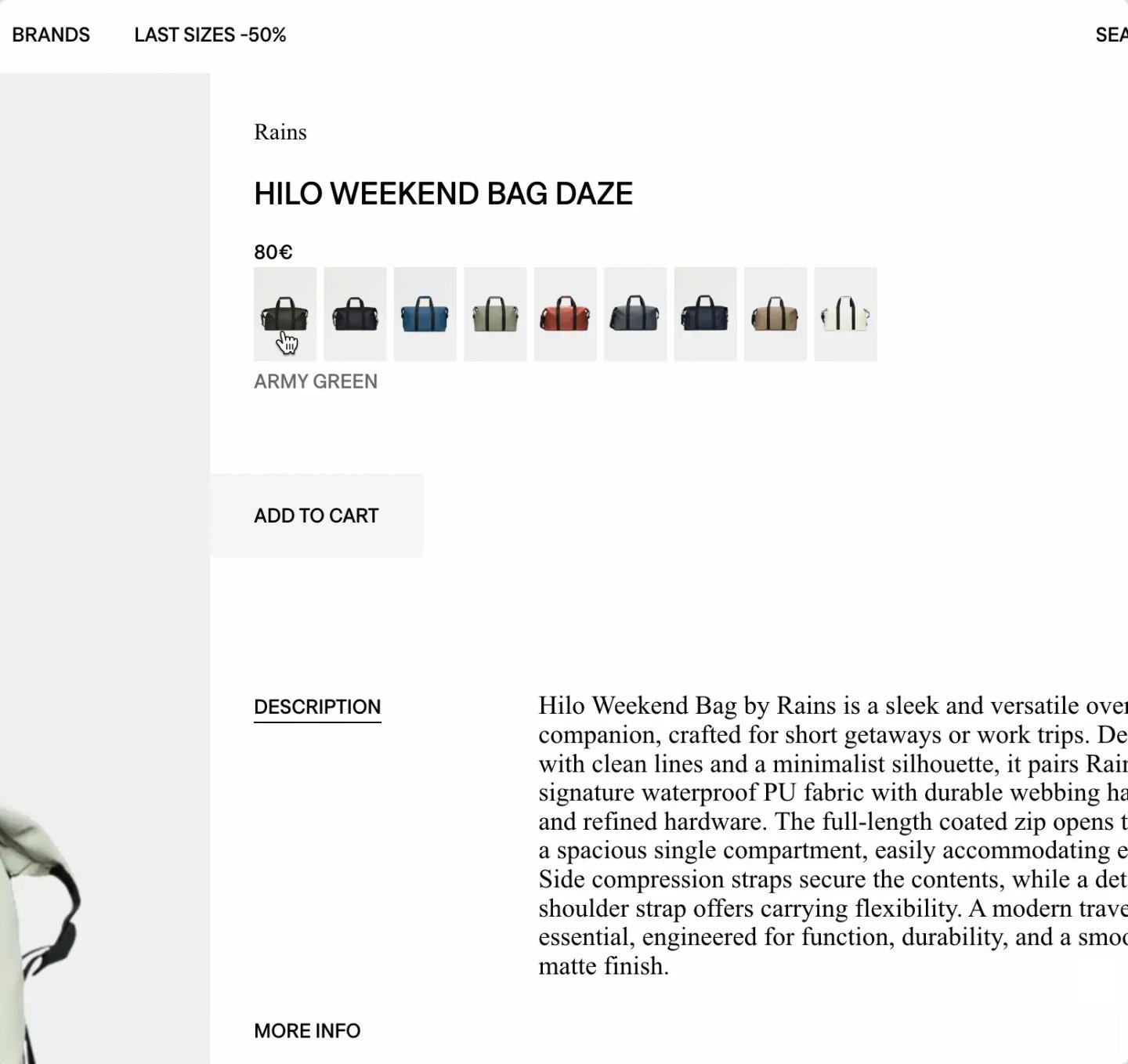The width and height of the screenshot is (1128, 1064).
Task: Select the navy blue bag variant
Action: point(705,313)
